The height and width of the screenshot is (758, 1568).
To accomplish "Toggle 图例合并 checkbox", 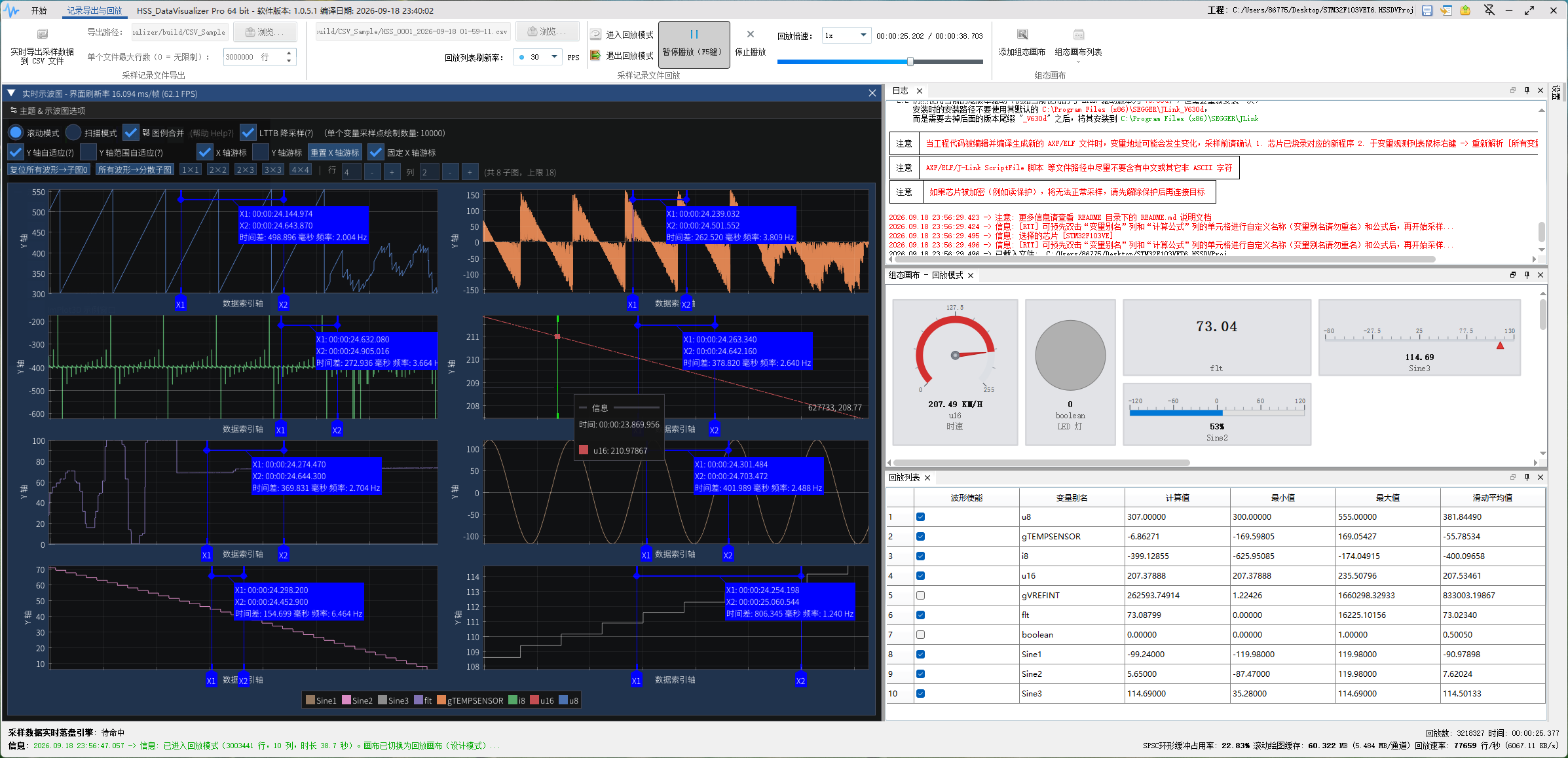I will (131, 133).
